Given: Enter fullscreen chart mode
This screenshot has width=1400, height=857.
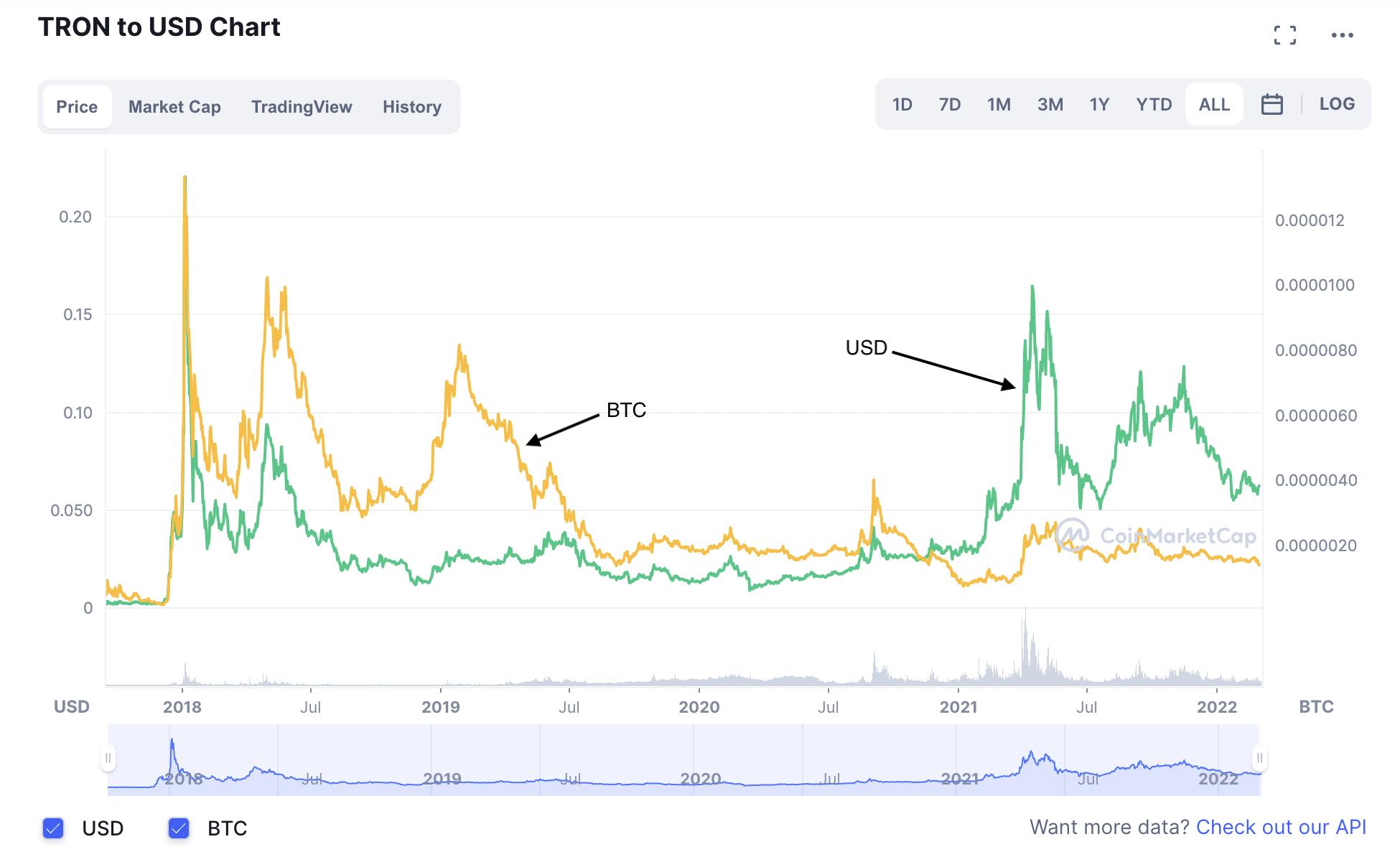Looking at the screenshot, I should point(1284,35).
